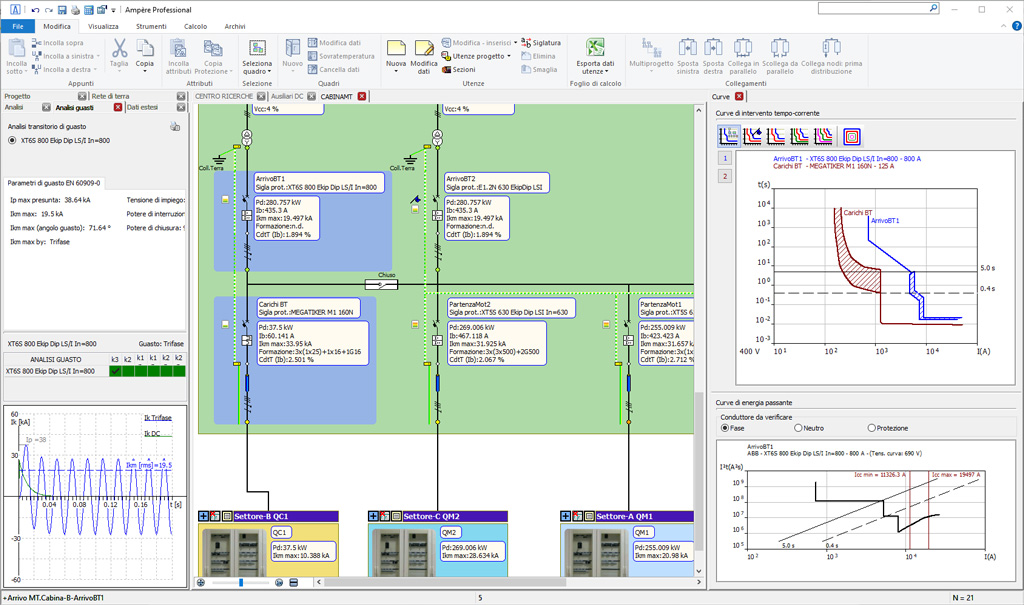The width and height of the screenshot is (1024, 605).
Task: Click the Scollega da parallelo icon
Action: click(780, 48)
